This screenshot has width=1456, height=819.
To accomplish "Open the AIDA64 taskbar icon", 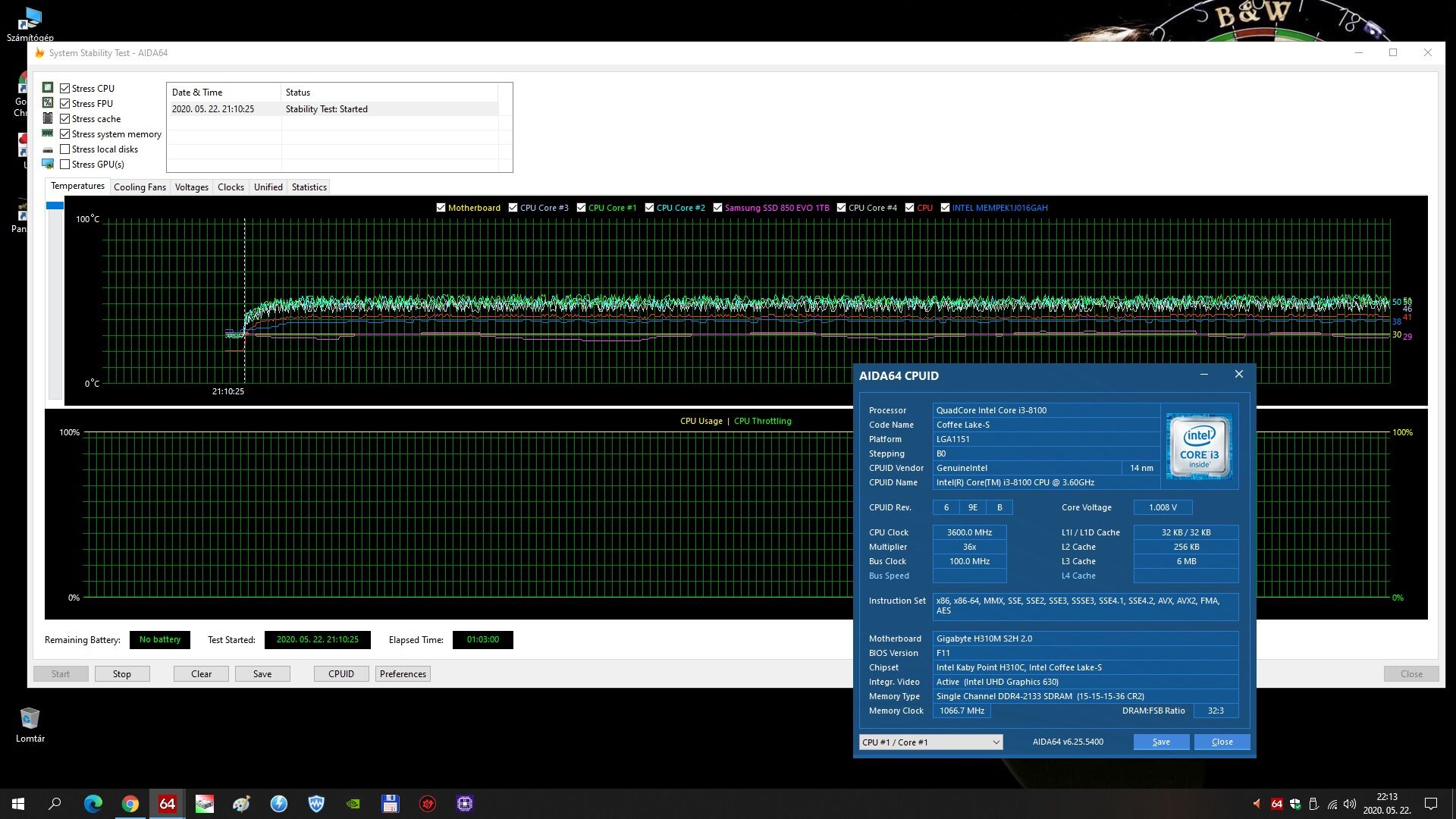I will click(x=167, y=804).
